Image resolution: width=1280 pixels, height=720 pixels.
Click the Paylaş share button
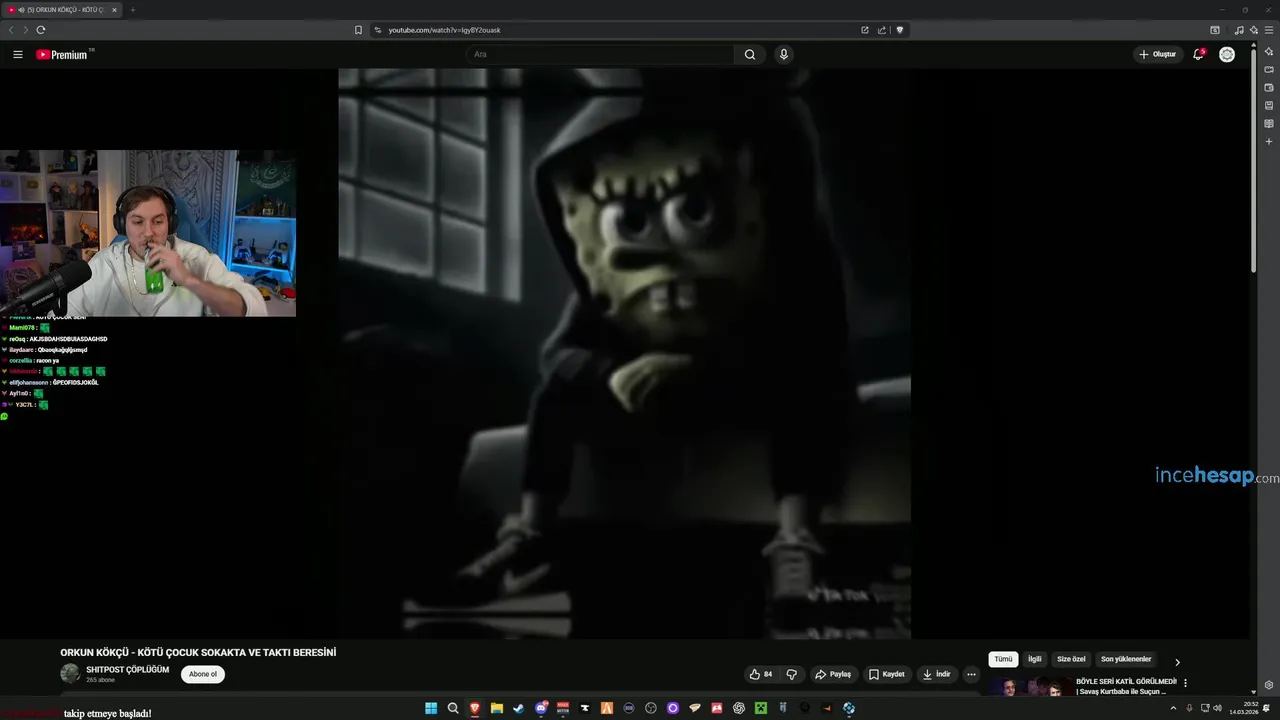pyautogui.click(x=833, y=674)
